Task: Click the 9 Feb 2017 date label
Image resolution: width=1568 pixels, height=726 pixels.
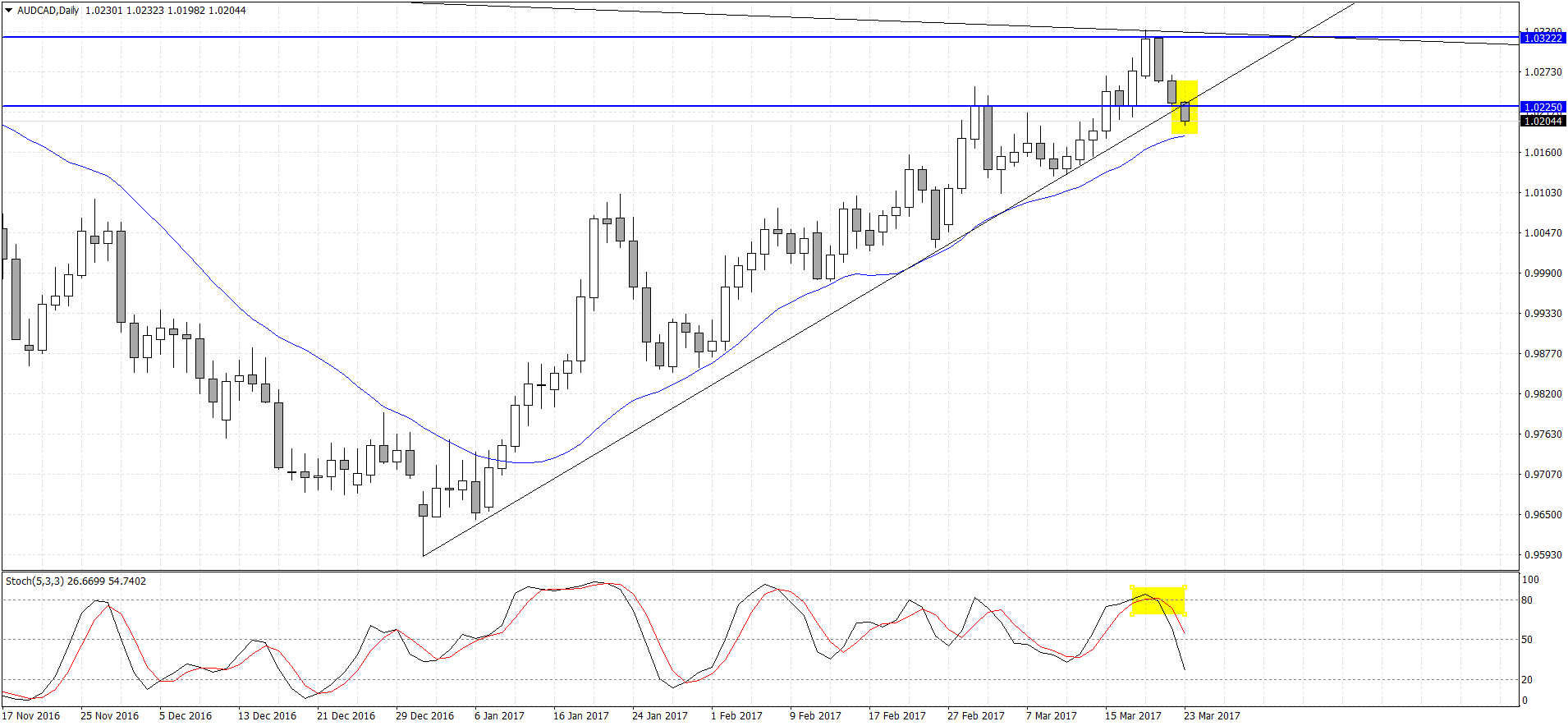Action: [x=815, y=716]
